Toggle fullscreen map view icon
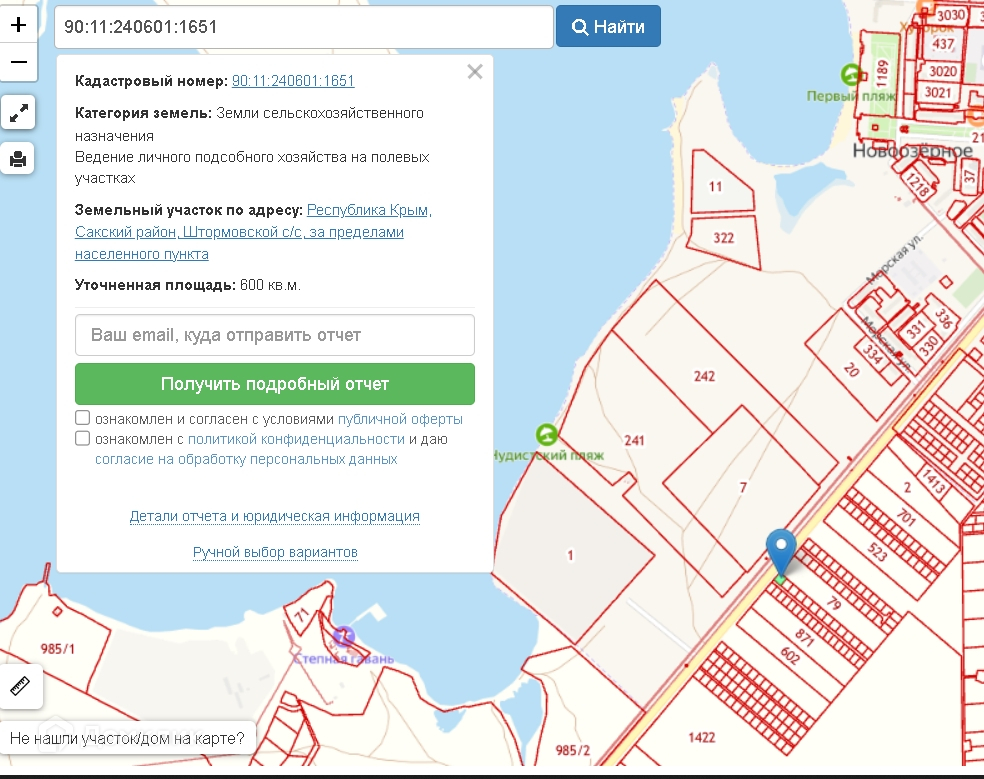 point(18,113)
